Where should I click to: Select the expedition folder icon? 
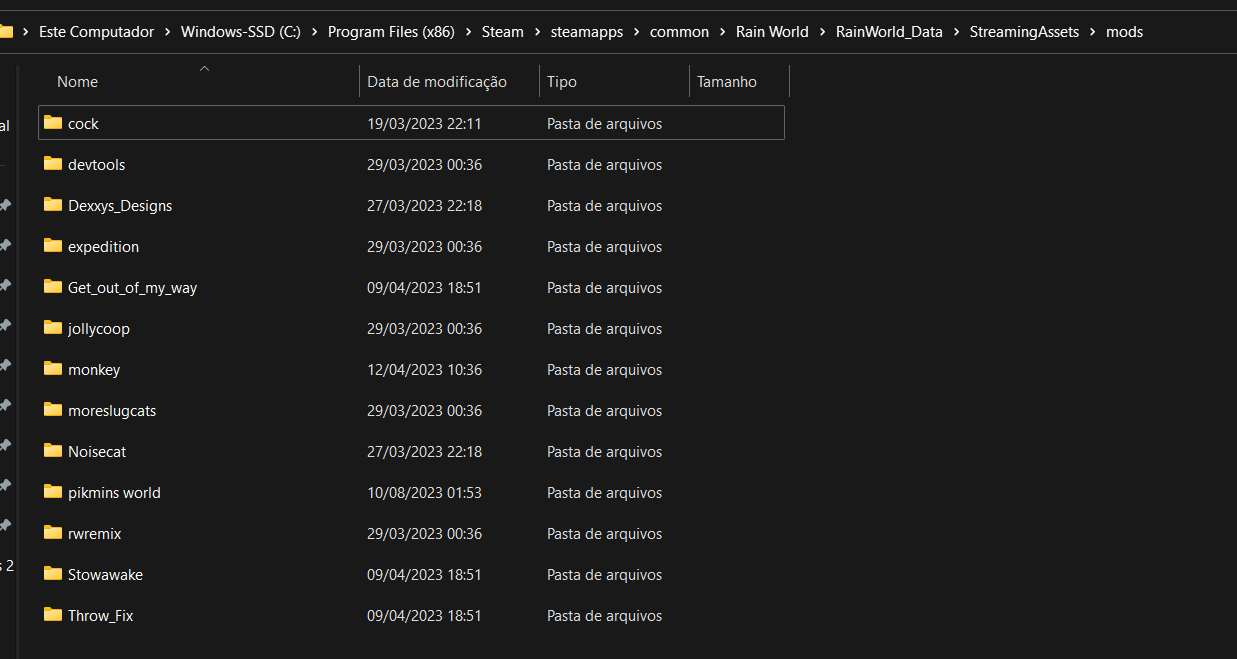53,246
